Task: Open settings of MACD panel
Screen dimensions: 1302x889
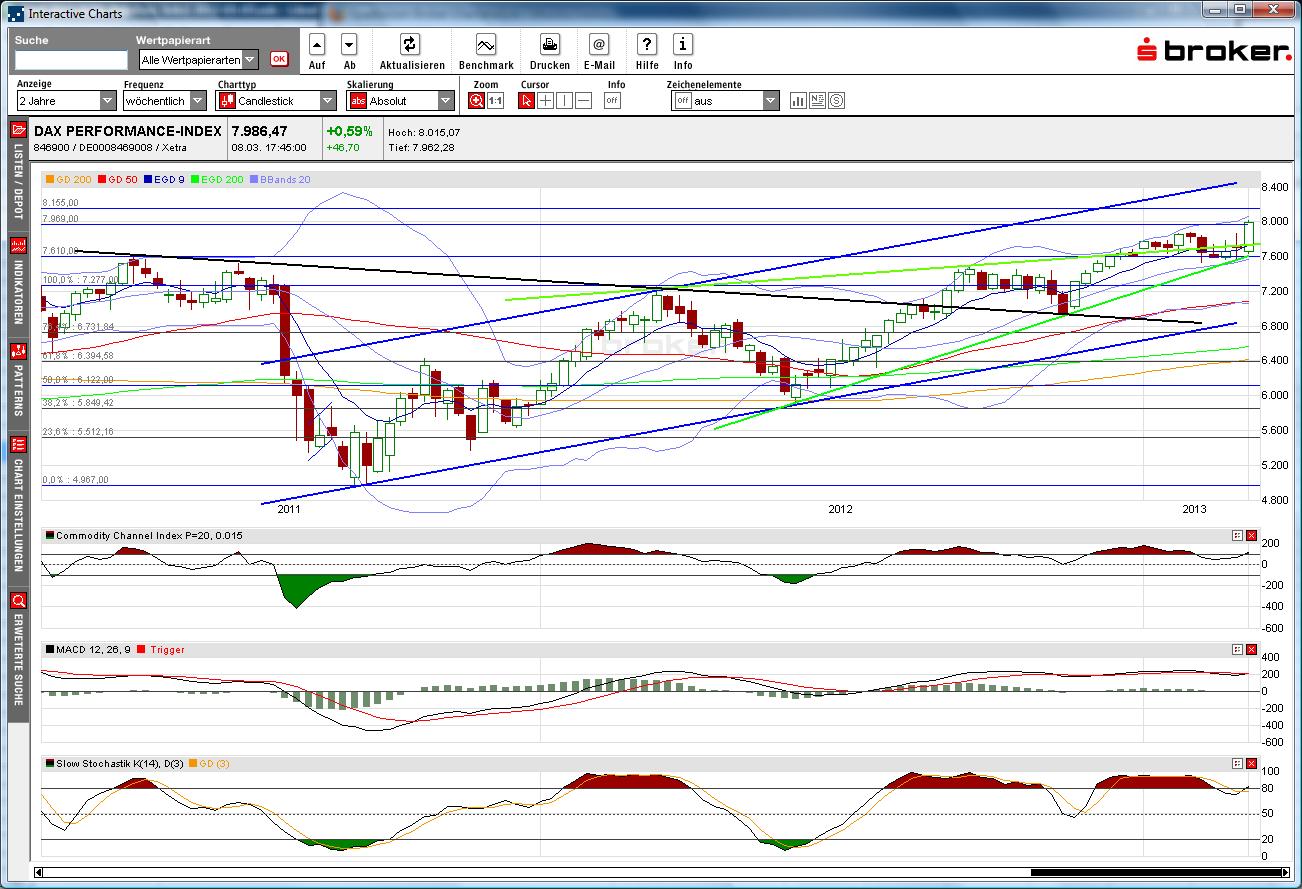Action: click(1237, 649)
